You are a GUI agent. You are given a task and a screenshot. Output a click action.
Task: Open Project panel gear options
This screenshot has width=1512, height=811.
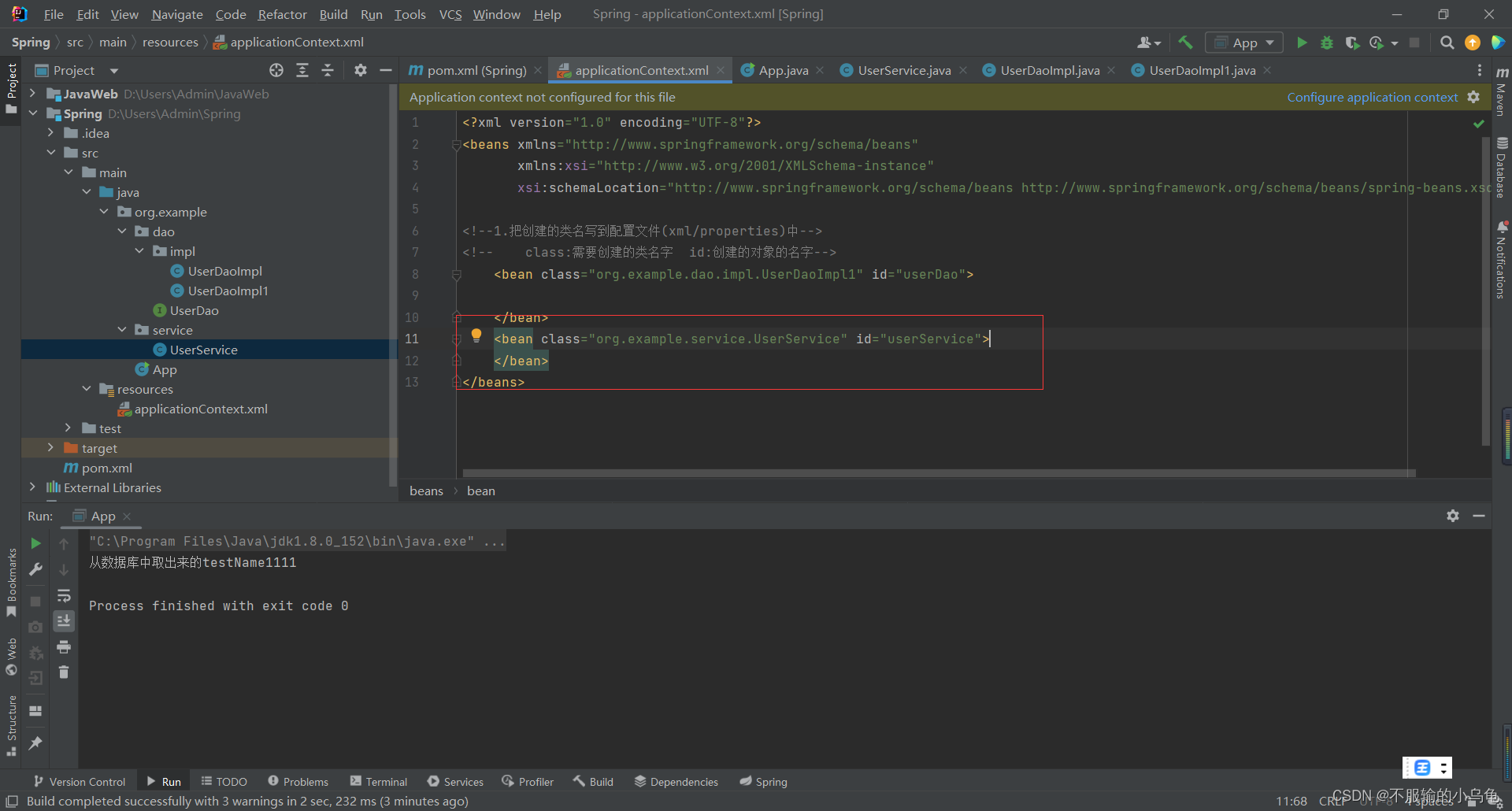coord(361,70)
